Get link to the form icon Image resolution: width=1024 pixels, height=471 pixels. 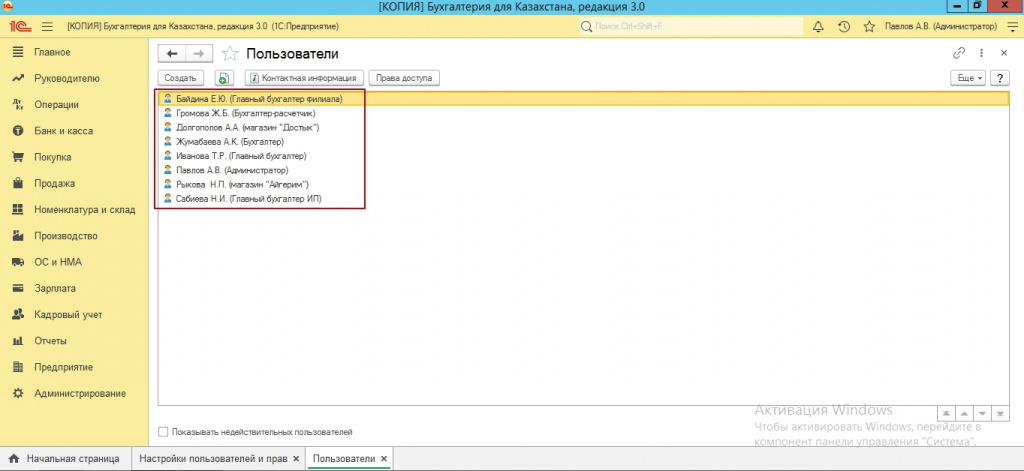coord(959,53)
